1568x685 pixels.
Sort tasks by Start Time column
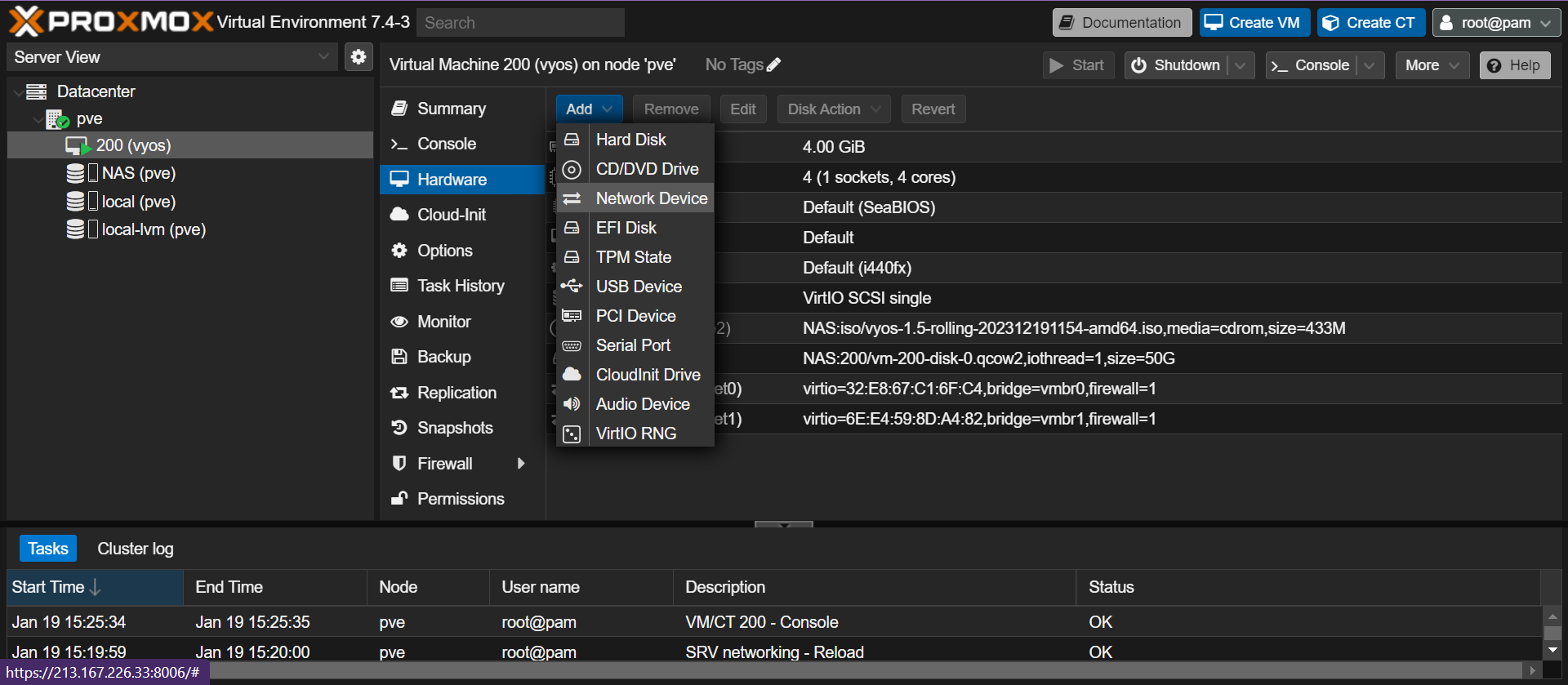[x=95, y=587]
